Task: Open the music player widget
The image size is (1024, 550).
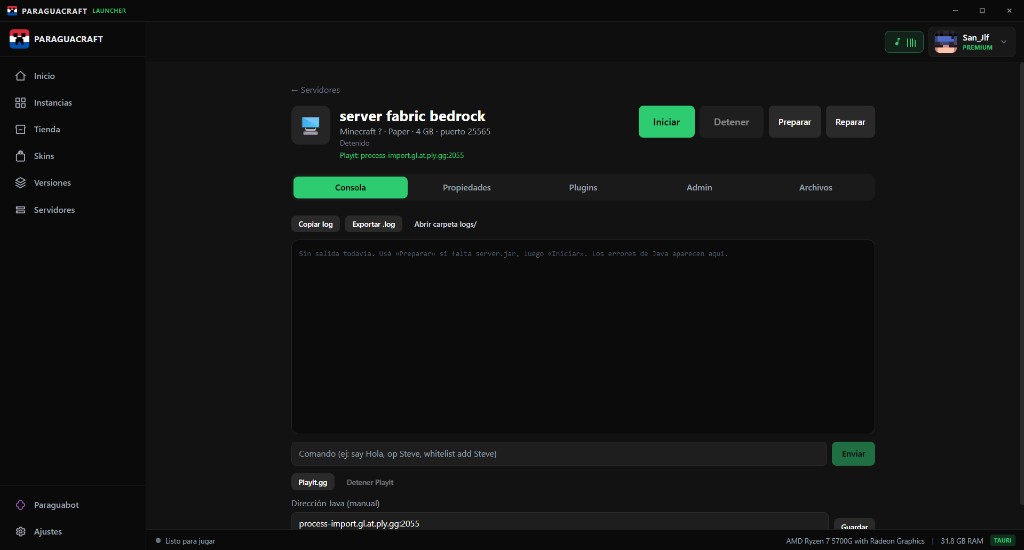Action: pyautogui.click(x=904, y=42)
